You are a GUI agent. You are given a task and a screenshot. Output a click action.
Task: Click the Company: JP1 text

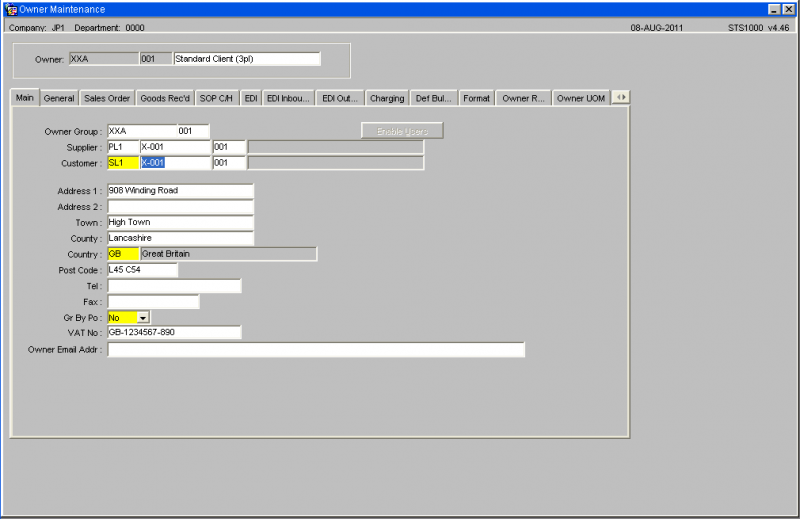pyautogui.click(x=37, y=28)
